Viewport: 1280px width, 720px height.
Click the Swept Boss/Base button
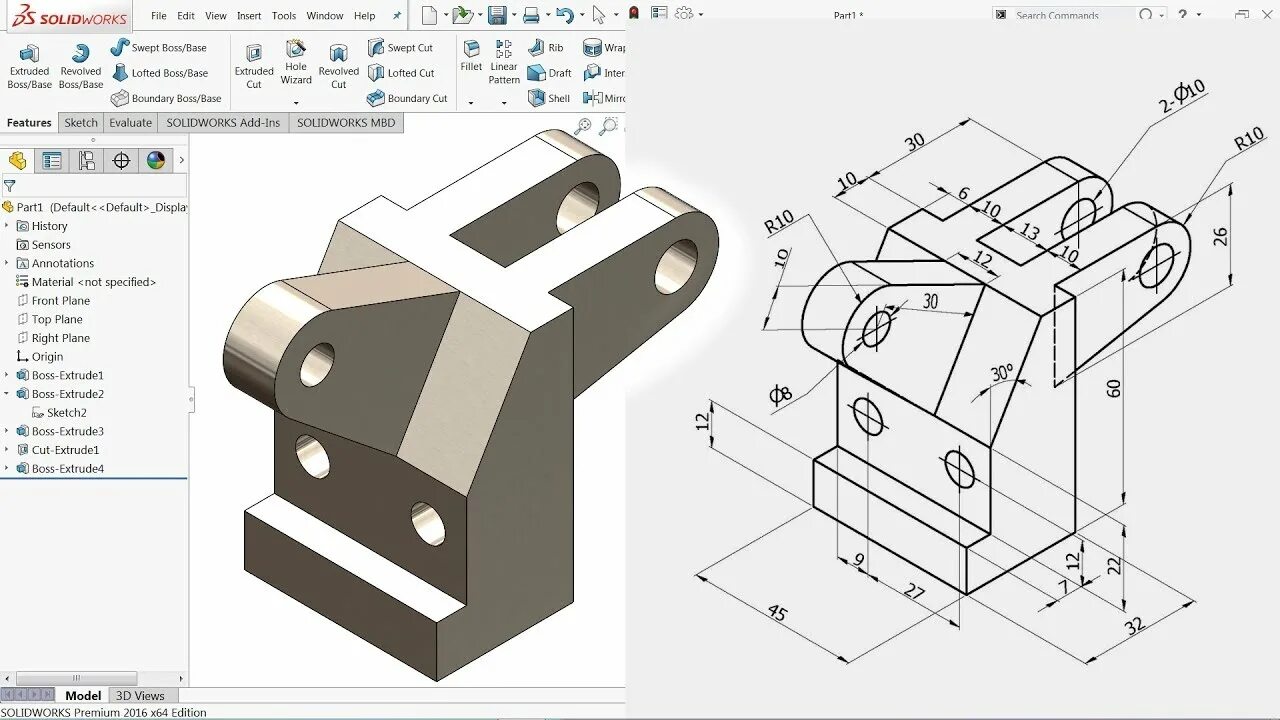pyautogui.click(x=159, y=48)
